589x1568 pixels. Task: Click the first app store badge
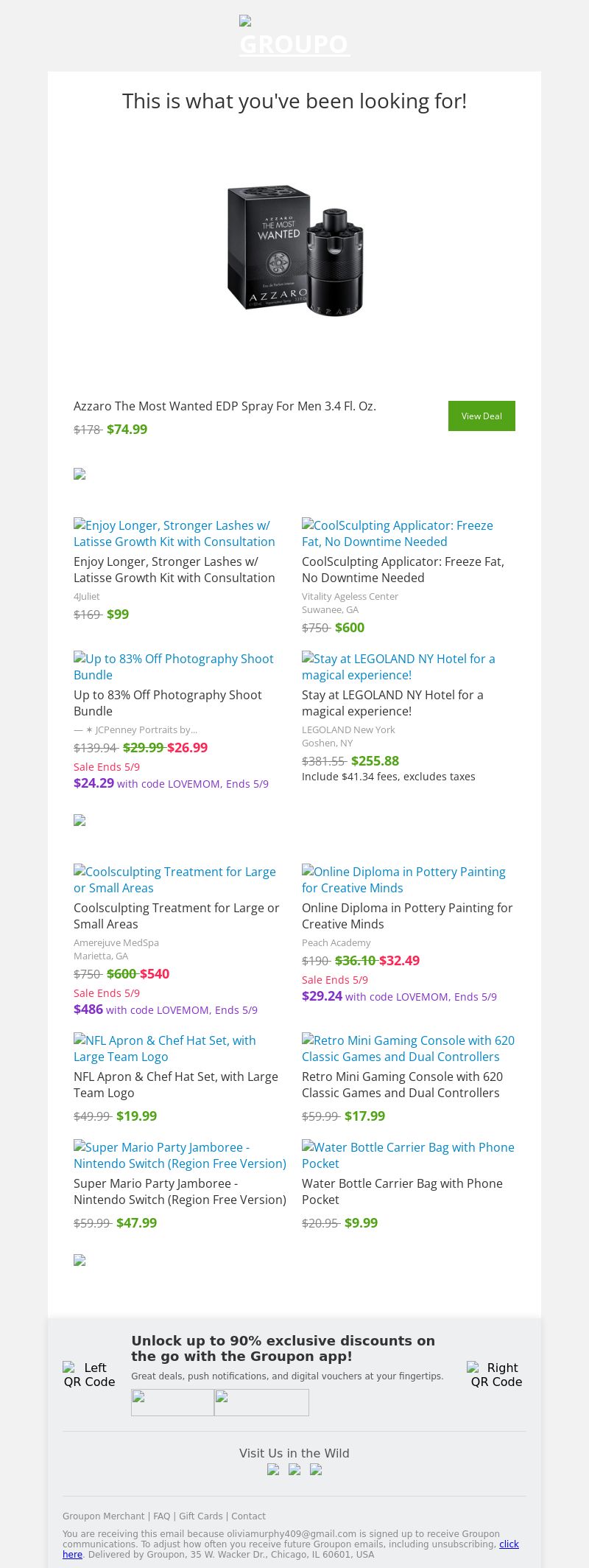[172, 1402]
